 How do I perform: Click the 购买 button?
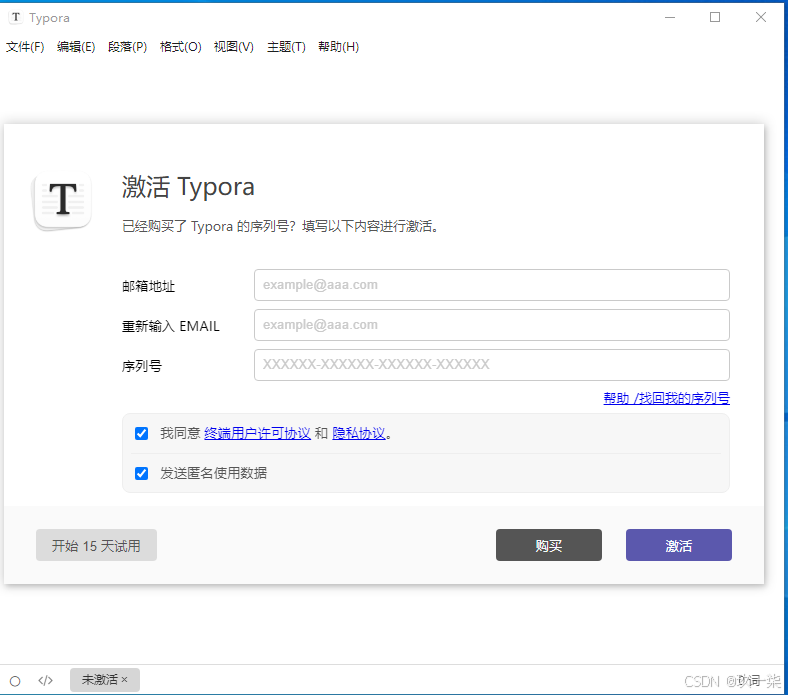pyautogui.click(x=549, y=545)
